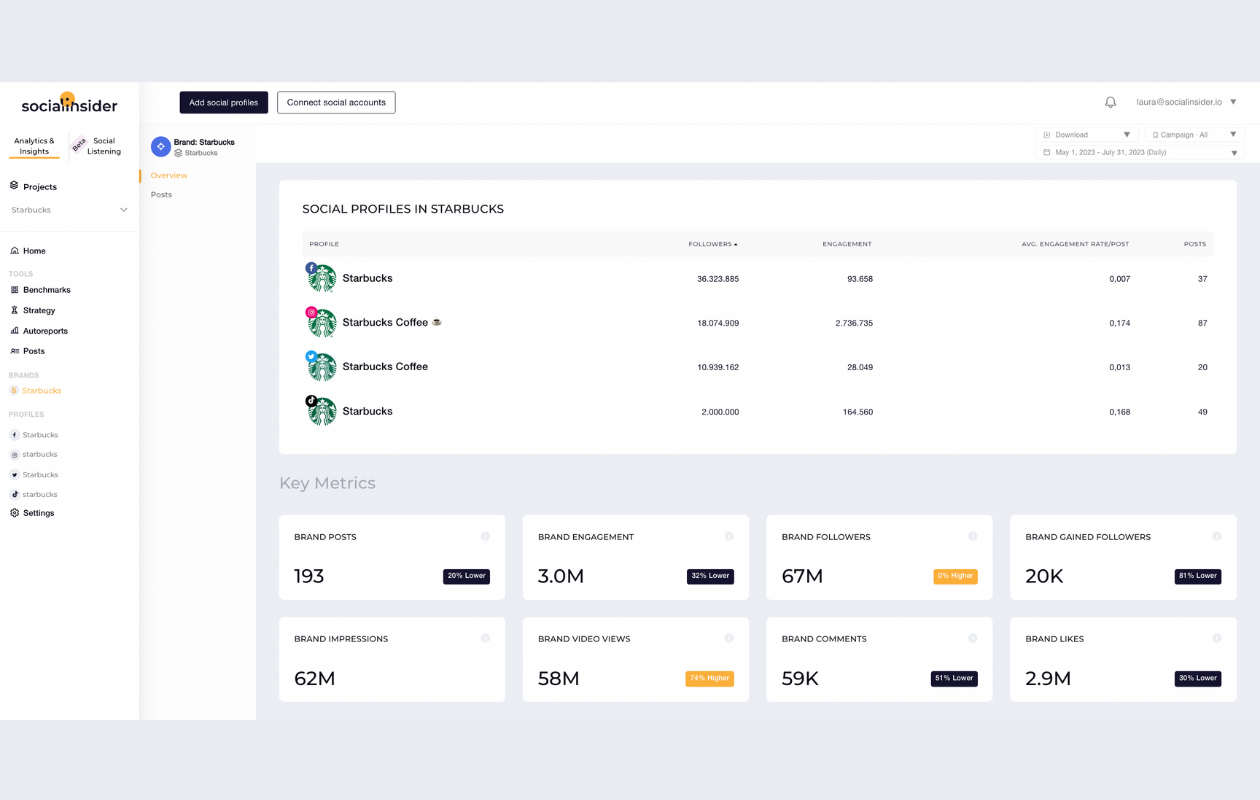Click the 30% Lower badge
This screenshot has height=800, width=1260.
[x=1198, y=678]
